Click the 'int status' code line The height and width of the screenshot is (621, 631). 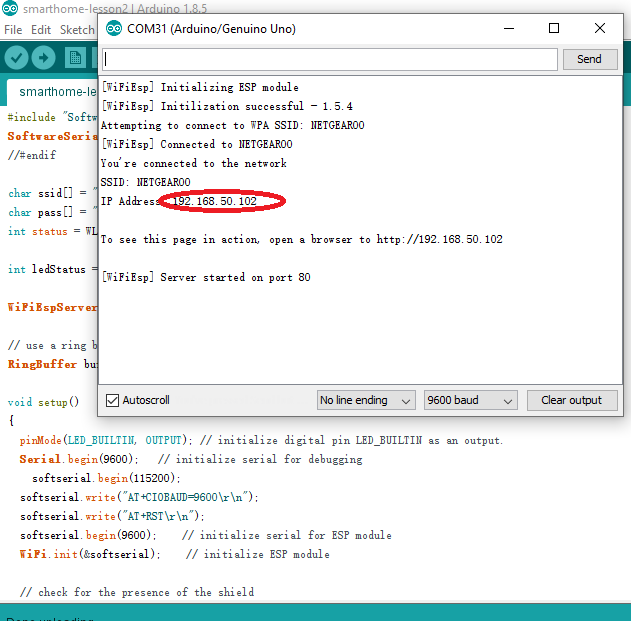(52, 231)
